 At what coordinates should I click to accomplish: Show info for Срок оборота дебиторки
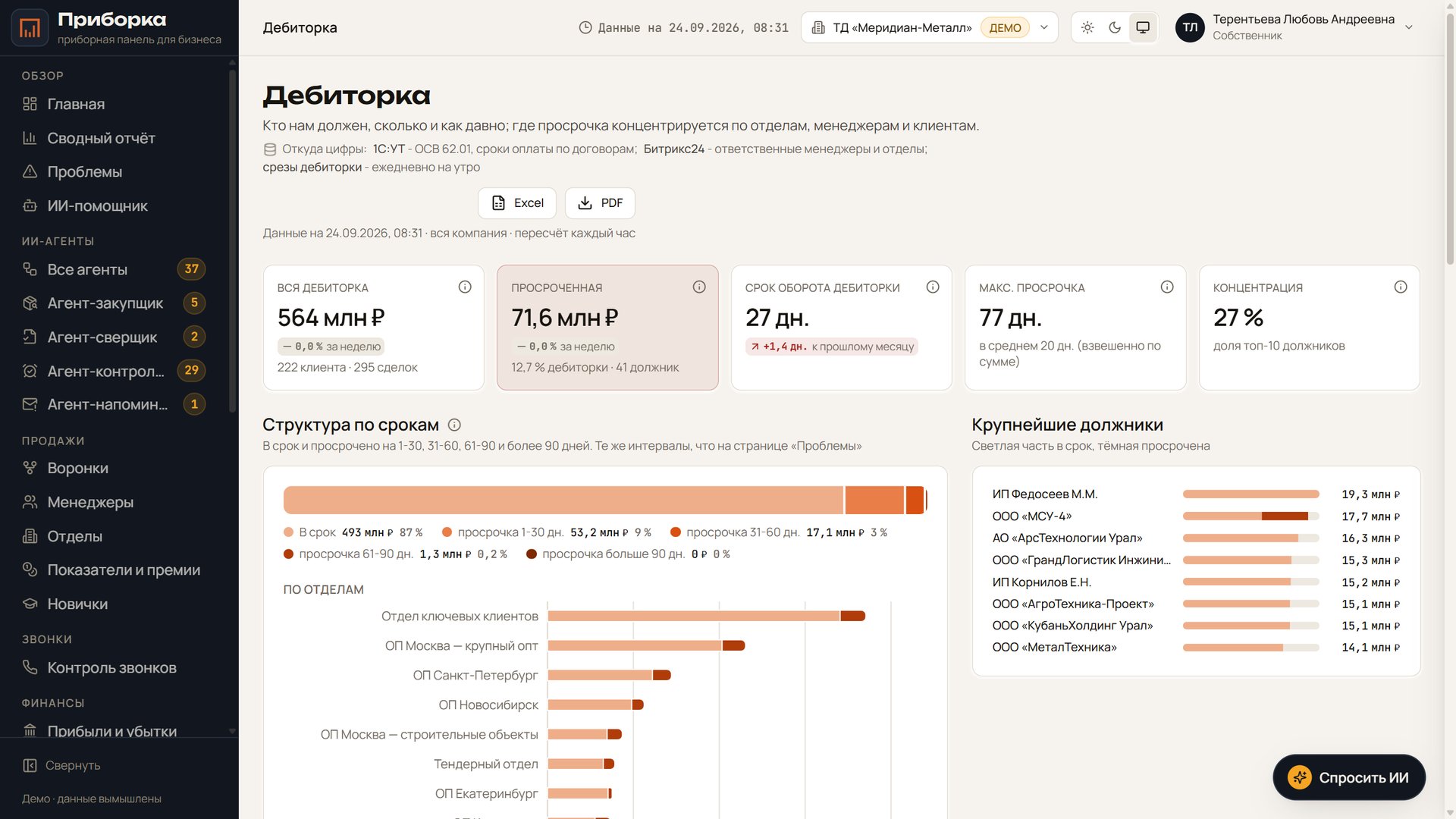coord(933,287)
